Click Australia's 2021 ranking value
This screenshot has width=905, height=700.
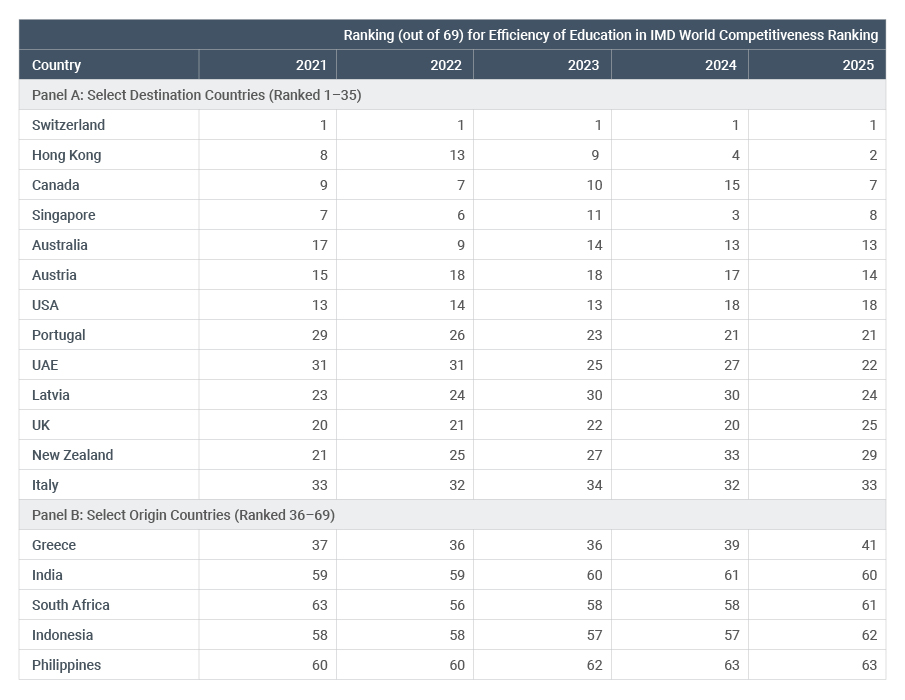click(x=317, y=245)
